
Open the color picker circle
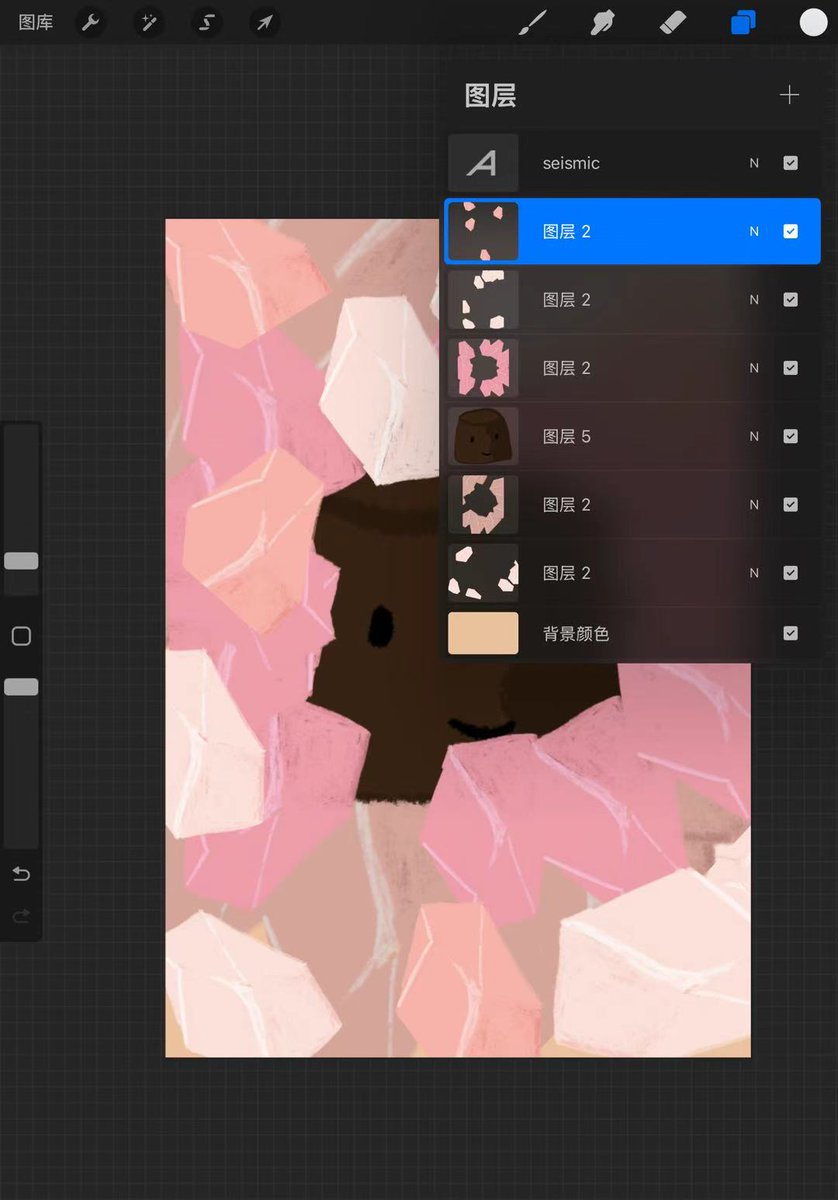(813, 22)
